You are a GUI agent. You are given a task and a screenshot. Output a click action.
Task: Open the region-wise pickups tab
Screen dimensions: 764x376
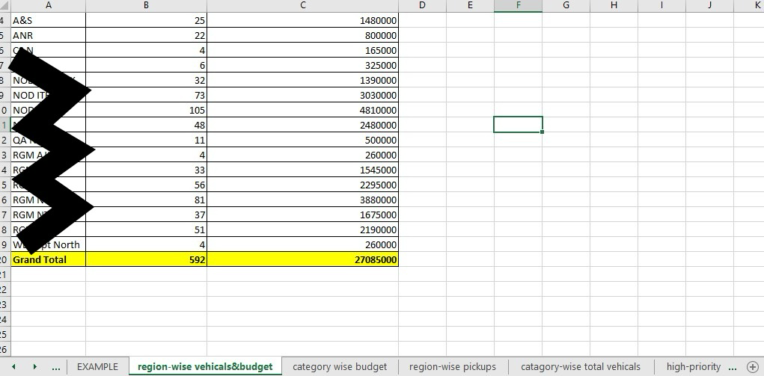coord(453,367)
